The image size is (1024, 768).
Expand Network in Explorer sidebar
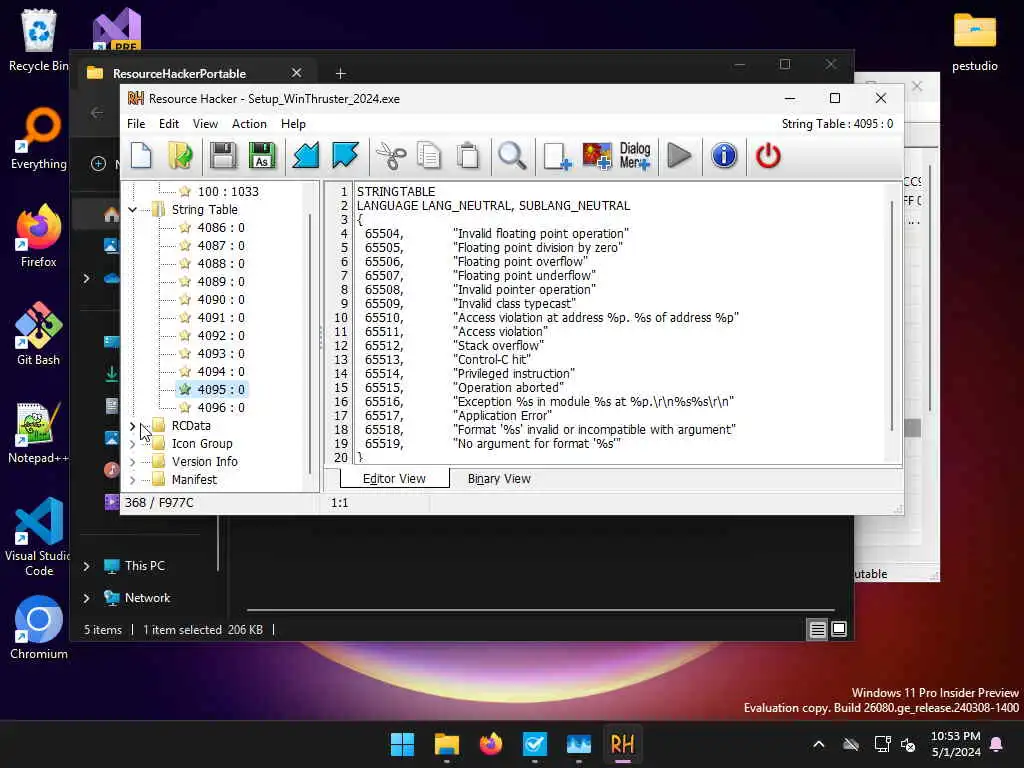tap(86, 598)
